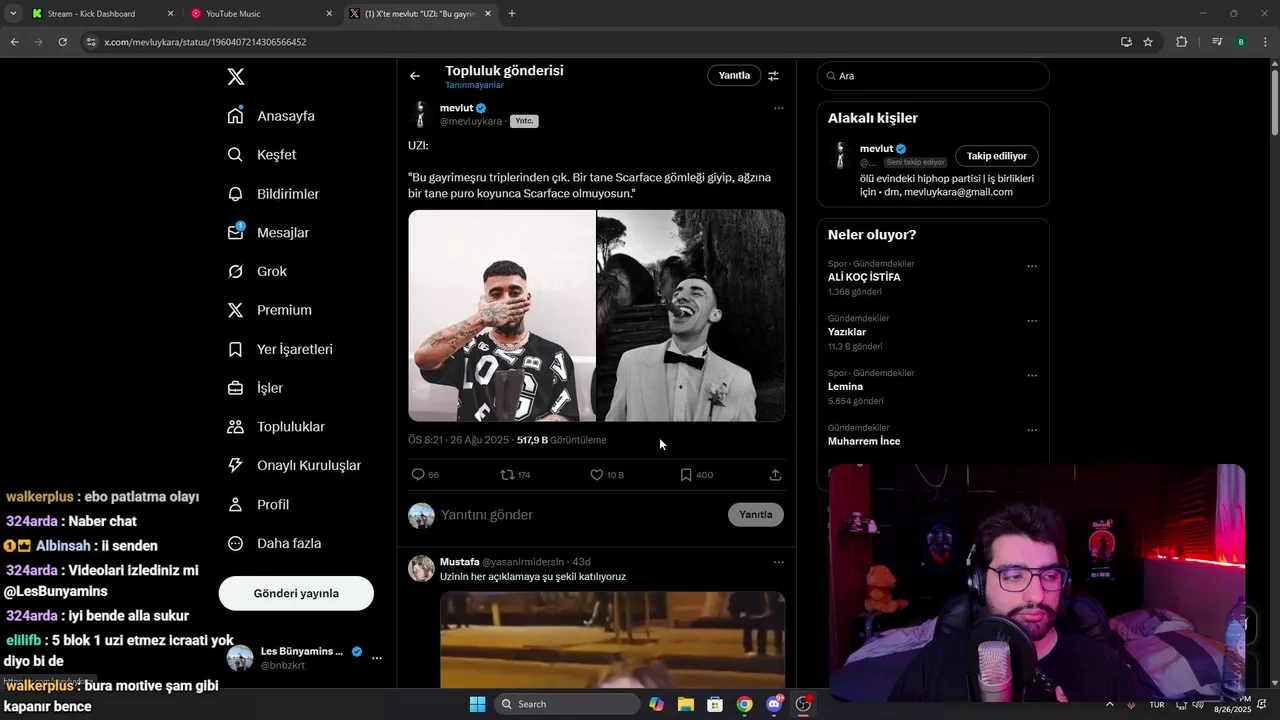The height and width of the screenshot is (720, 1280).
Task: Open Discord from taskbar
Action: pyautogui.click(x=774, y=704)
